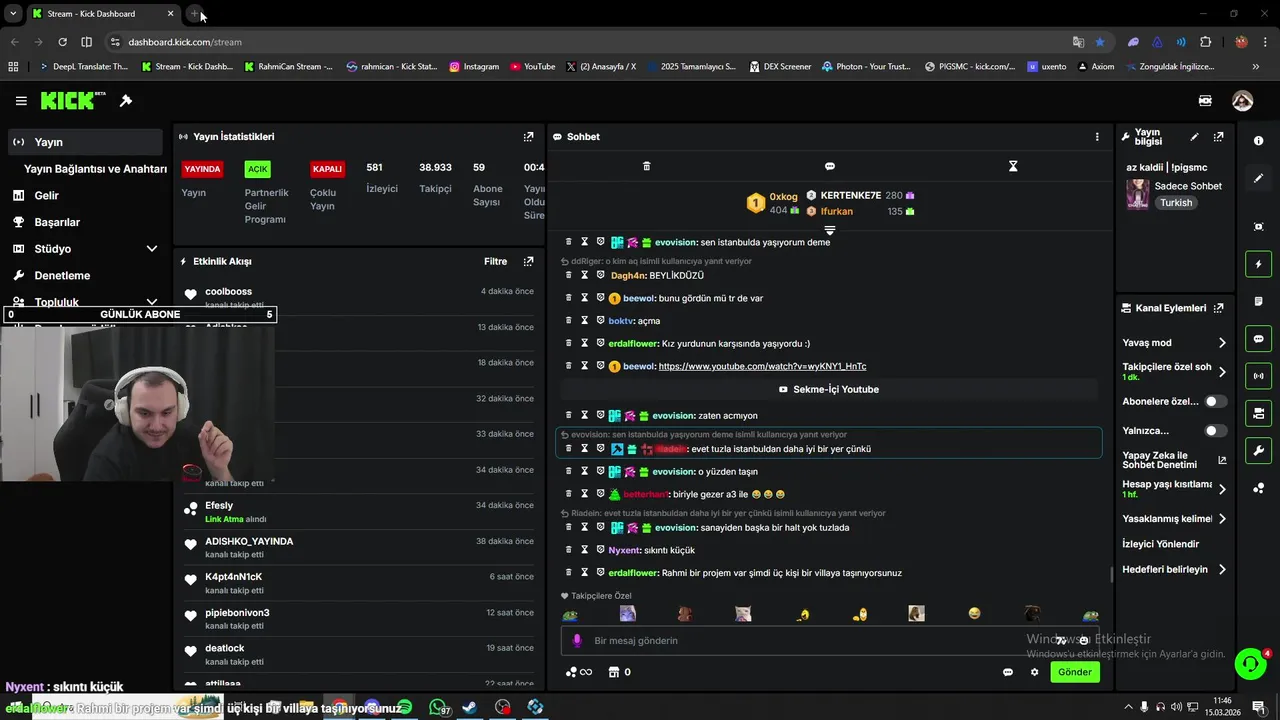Pop out the Yayın İstatistikleri panel
Viewport: 1280px width, 720px height.
pos(528,137)
